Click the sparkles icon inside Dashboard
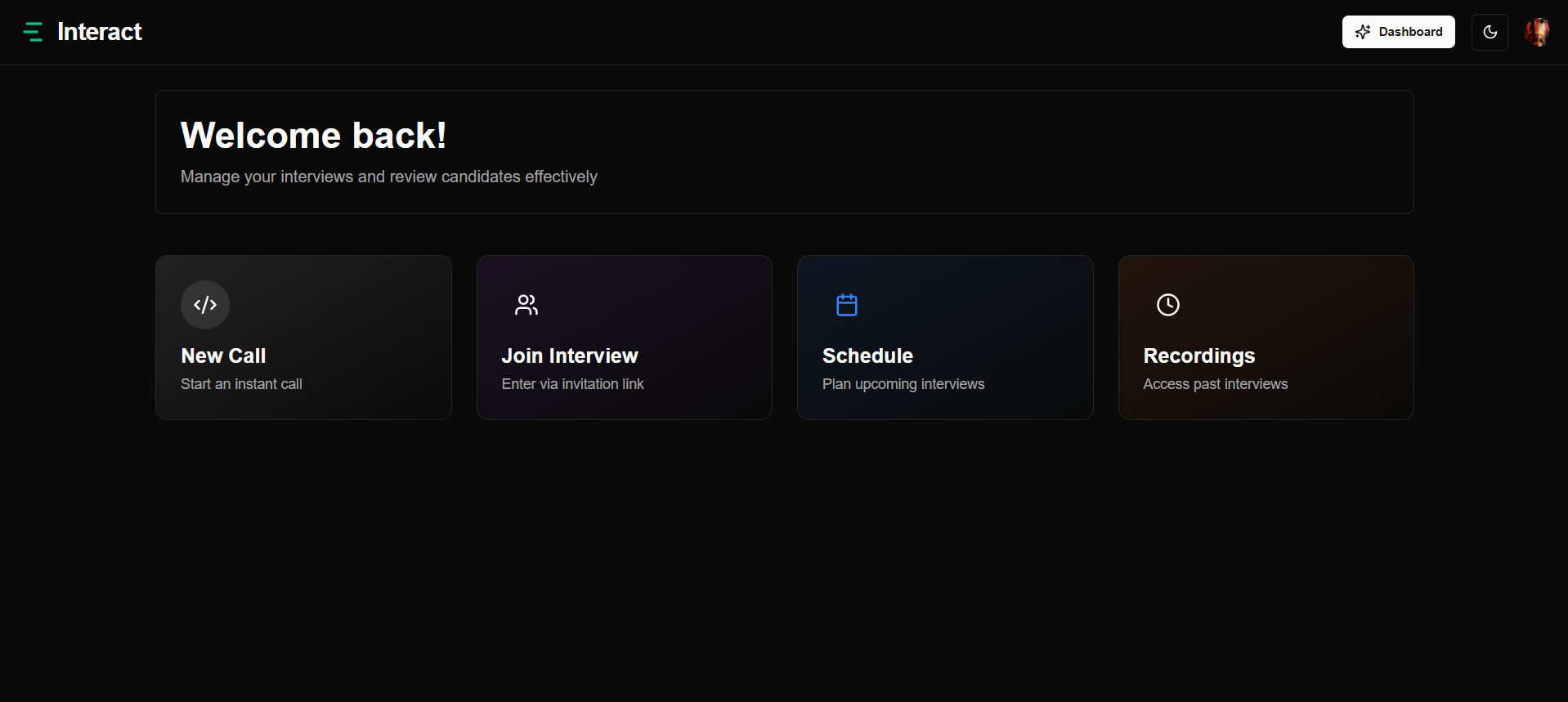Viewport: 1568px width, 702px height. [x=1363, y=32]
